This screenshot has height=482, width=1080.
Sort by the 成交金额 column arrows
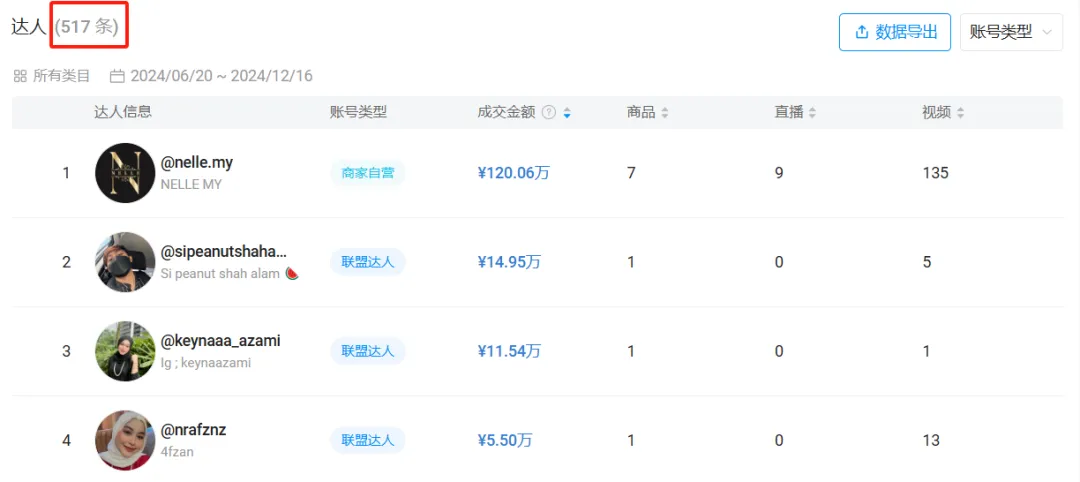pyautogui.click(x=567, y=113)
